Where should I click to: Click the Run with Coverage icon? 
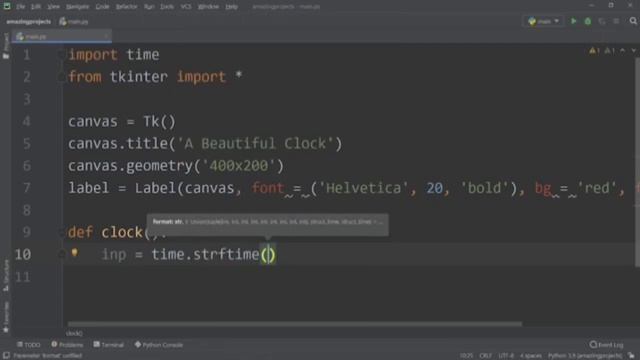[602, 21]
